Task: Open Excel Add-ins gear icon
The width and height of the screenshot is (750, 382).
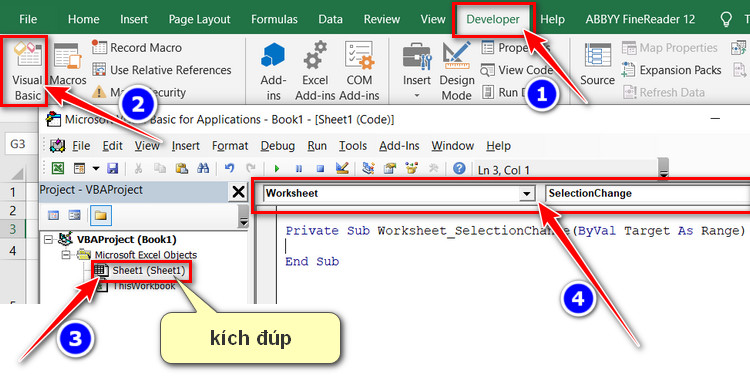Action: click(x=315, y=71)
